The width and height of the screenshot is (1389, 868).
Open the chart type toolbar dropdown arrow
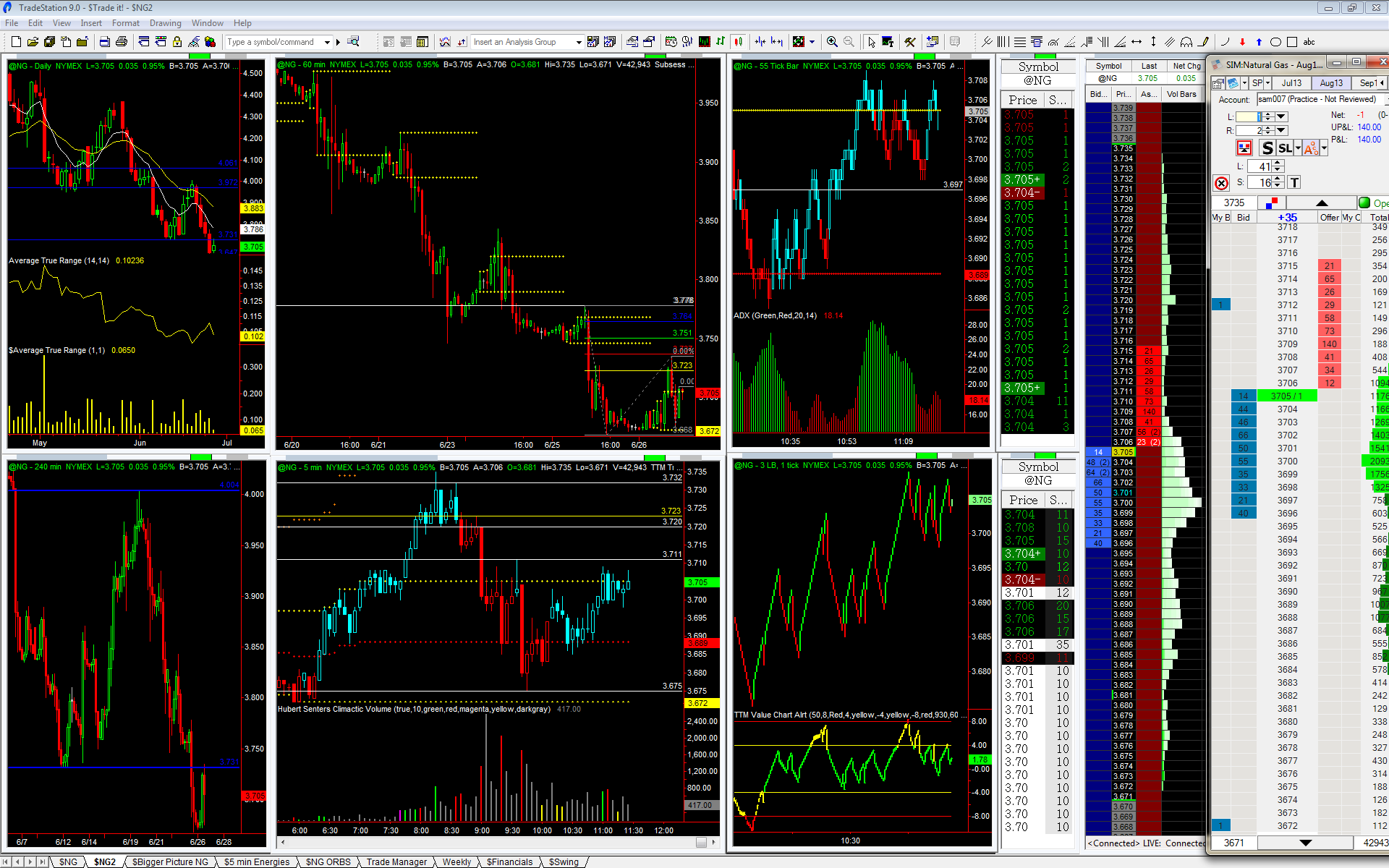[812, 42]
